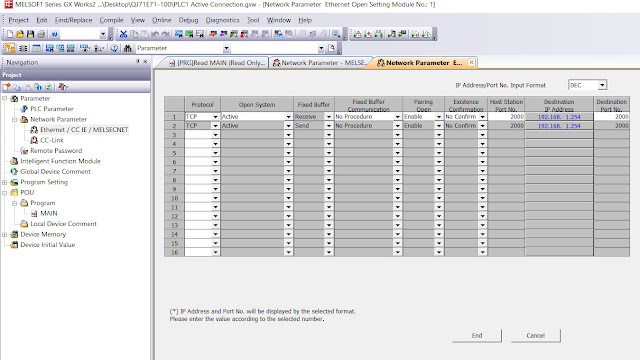Click the binoculars find icon

(127, 48)
